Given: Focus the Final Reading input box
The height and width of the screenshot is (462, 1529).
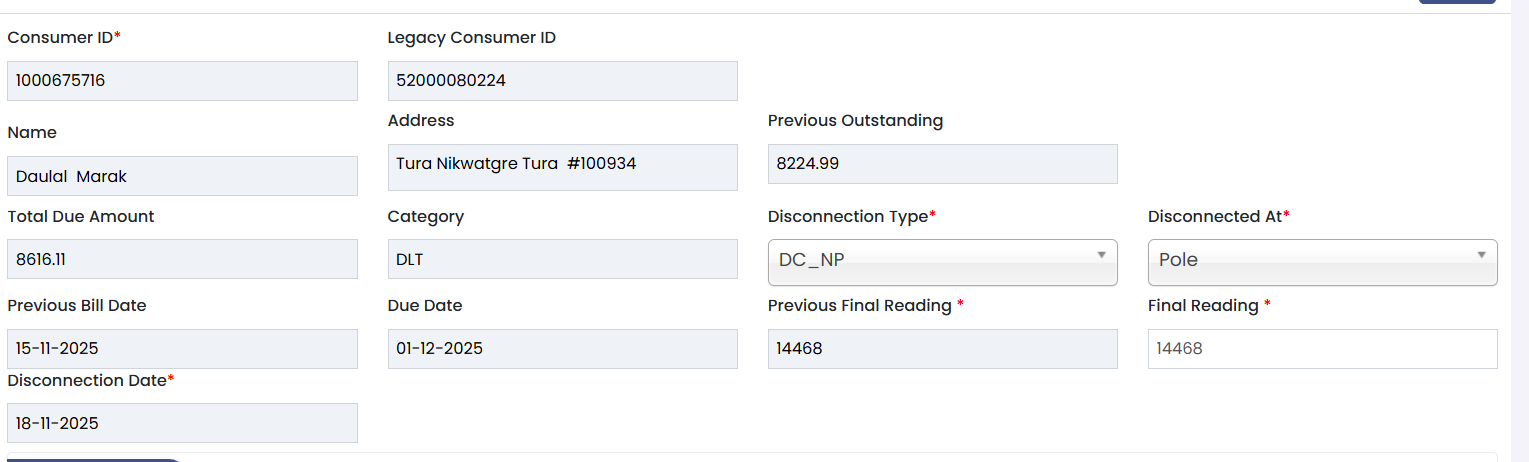Looking at the screenshot, I should pos(1322,349).
